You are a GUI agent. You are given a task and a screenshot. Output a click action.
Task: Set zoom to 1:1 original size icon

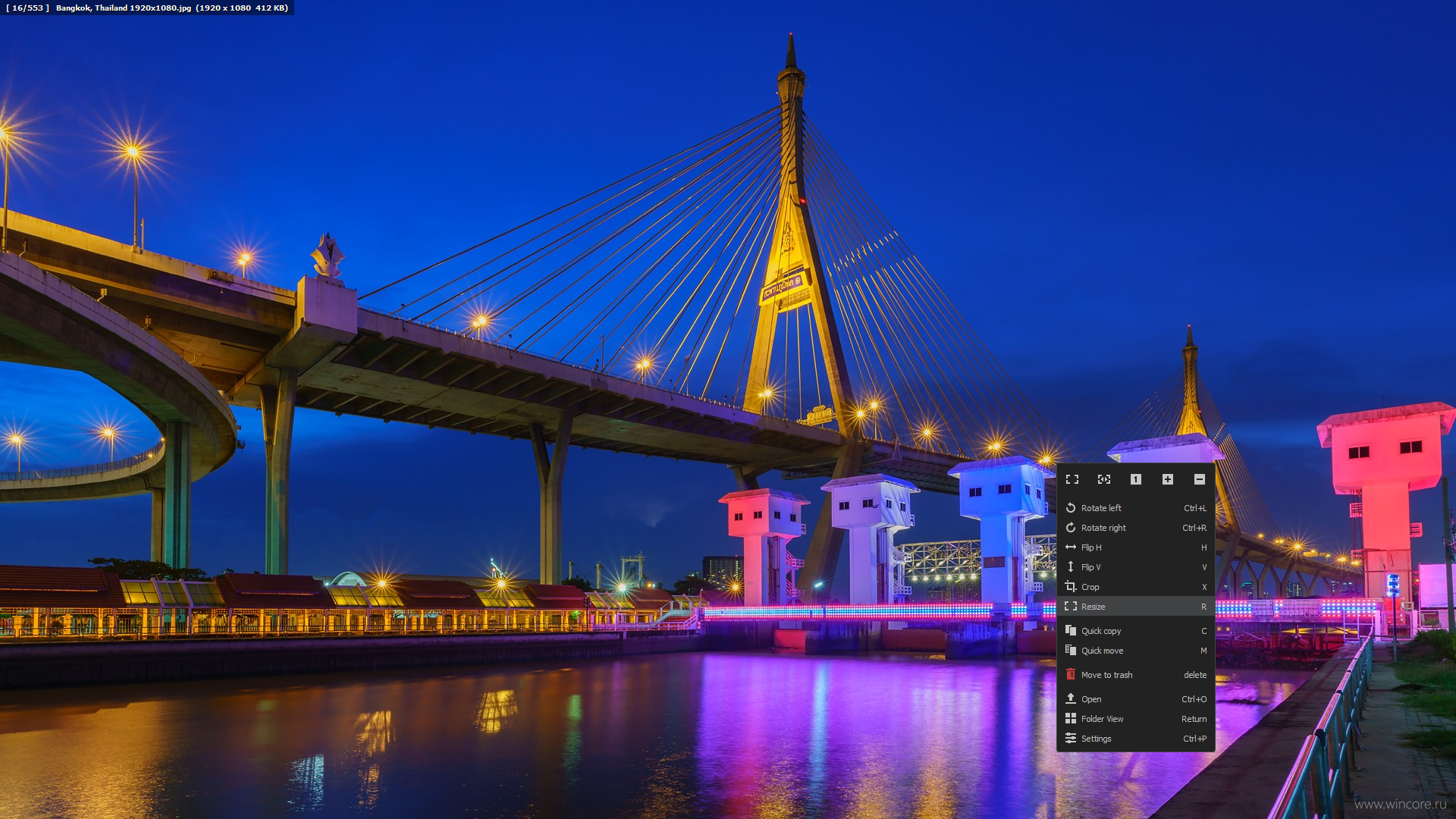(1136, 479)
